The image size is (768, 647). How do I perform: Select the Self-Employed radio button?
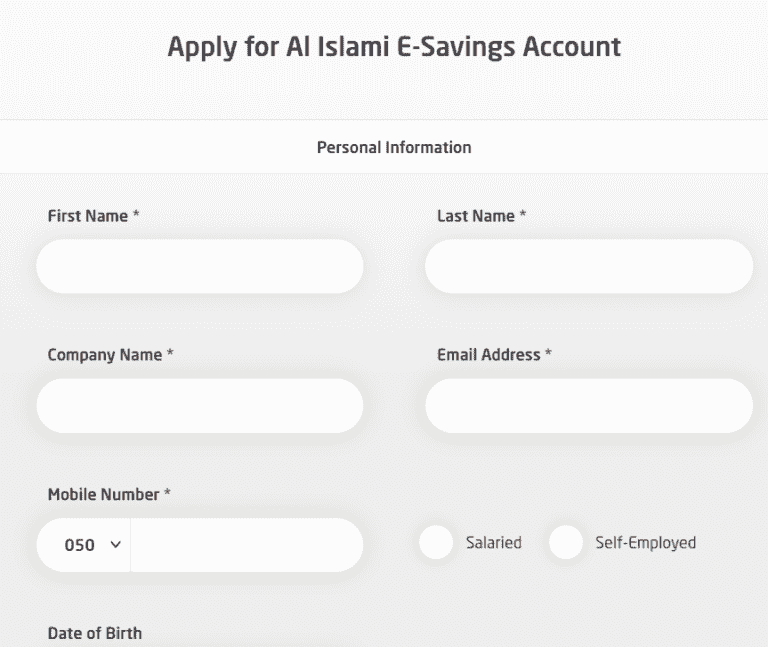[566, 542]
